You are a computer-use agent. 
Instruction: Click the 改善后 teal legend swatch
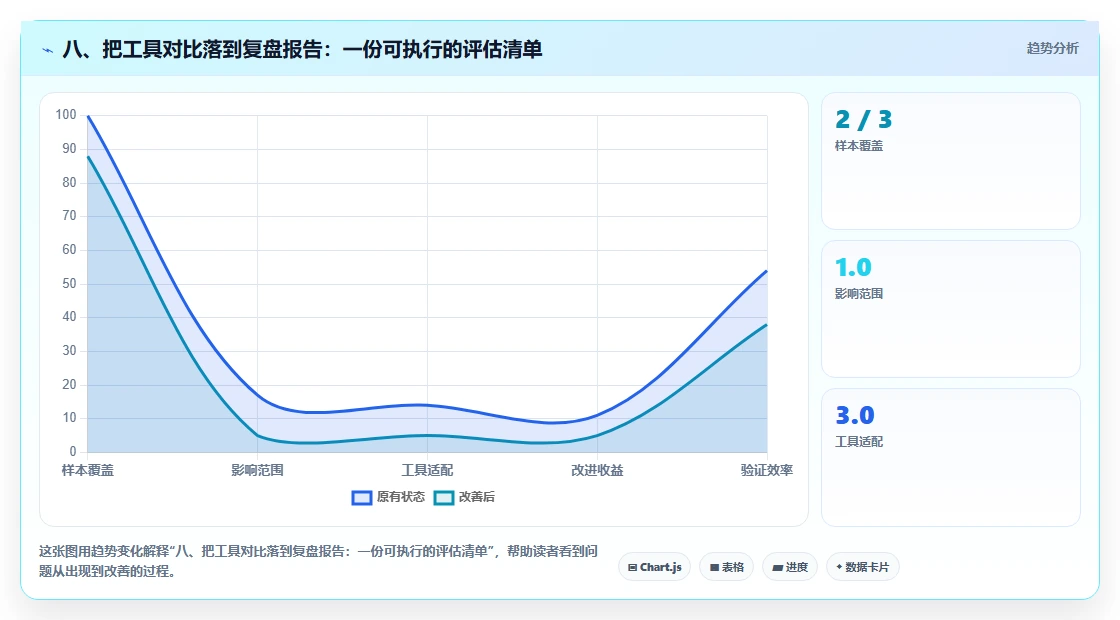(444, 498)
